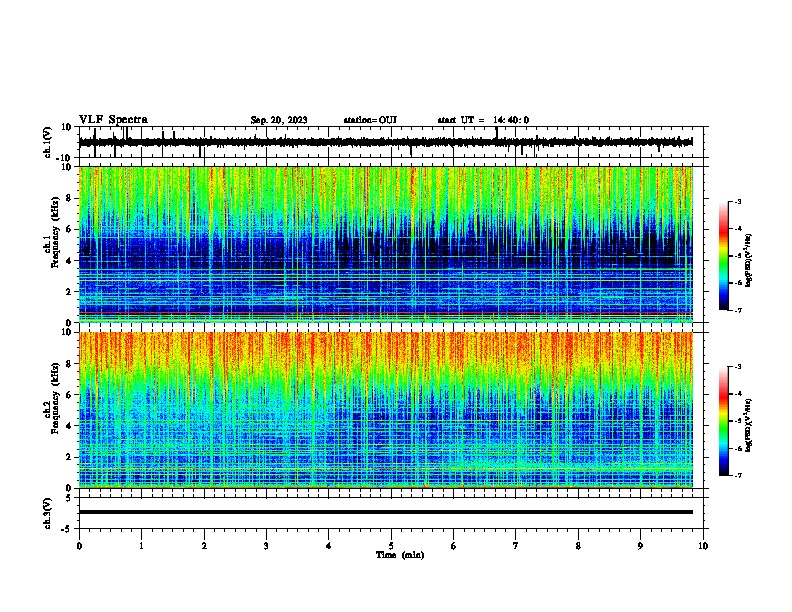The height and width of the screenshot is (612, 792).
Task: Click the "-5" label on ch.1 colorbar
Action: tap(737, 256)
